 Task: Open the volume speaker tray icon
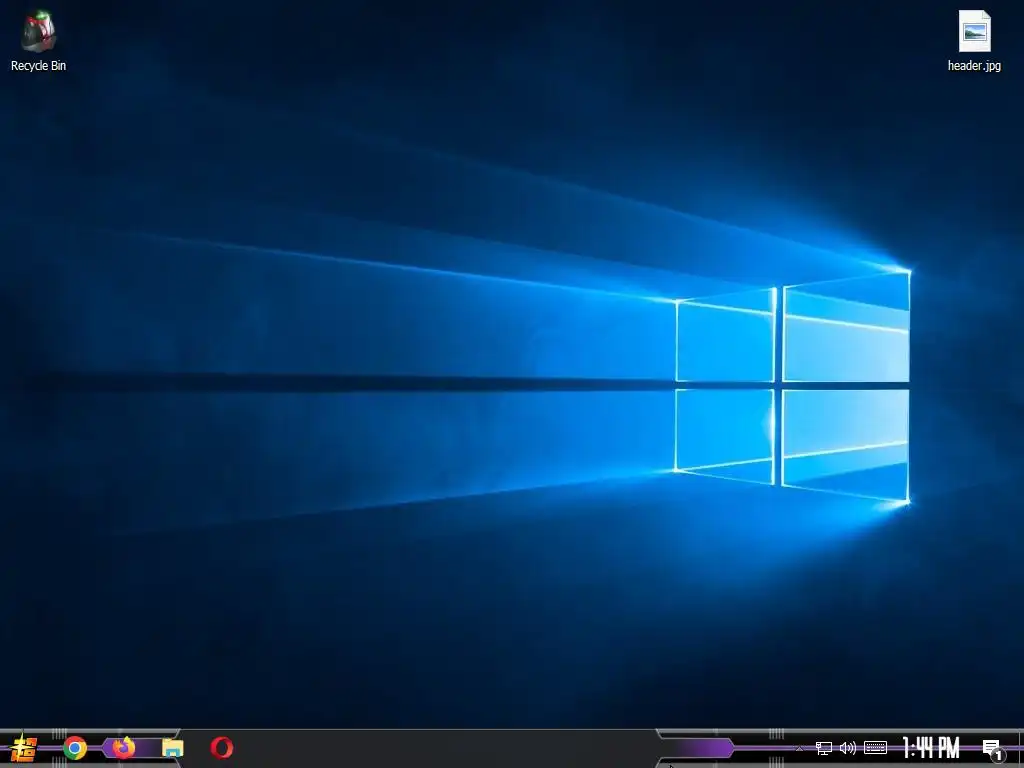[848, 748]
